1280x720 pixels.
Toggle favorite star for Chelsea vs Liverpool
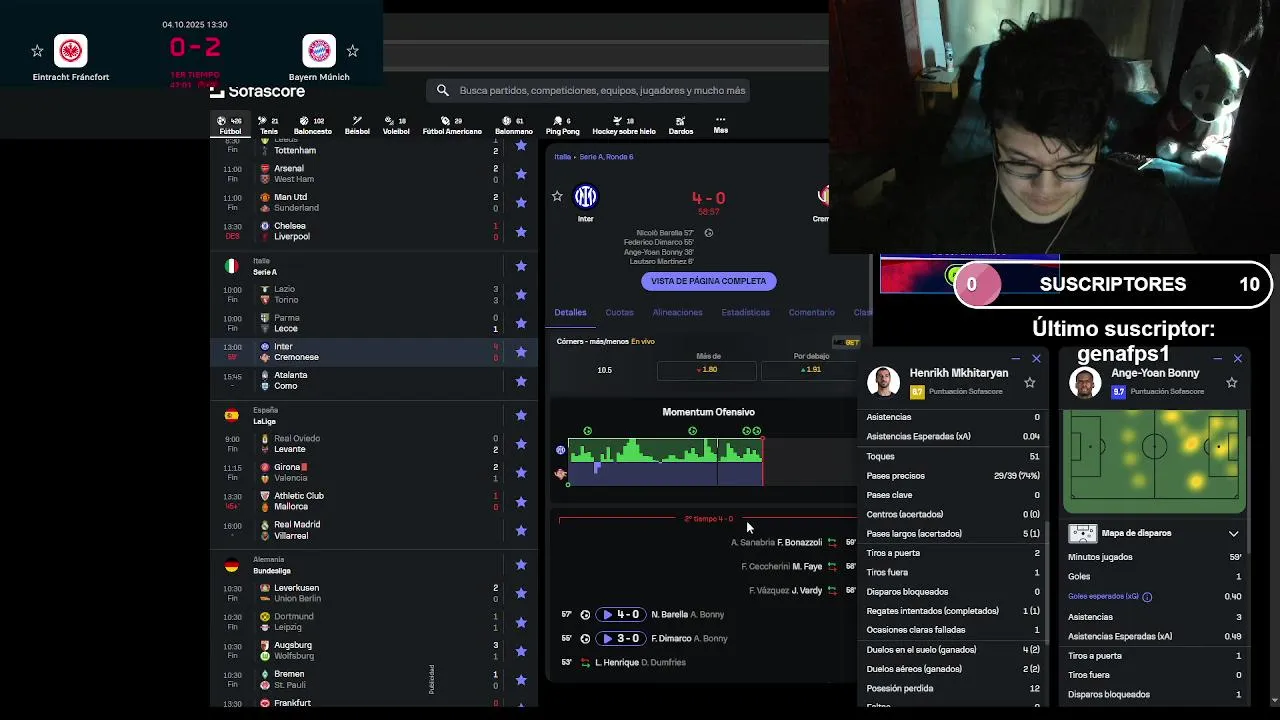pyautogui.click(x=521, y=231)
